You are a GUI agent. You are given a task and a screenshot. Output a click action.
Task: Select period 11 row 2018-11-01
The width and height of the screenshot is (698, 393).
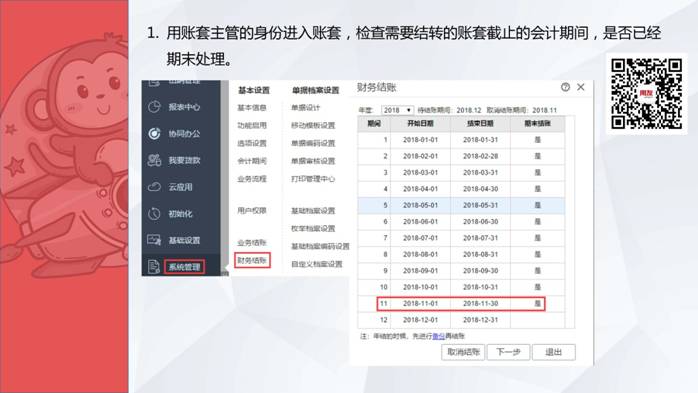click(461, 304)
